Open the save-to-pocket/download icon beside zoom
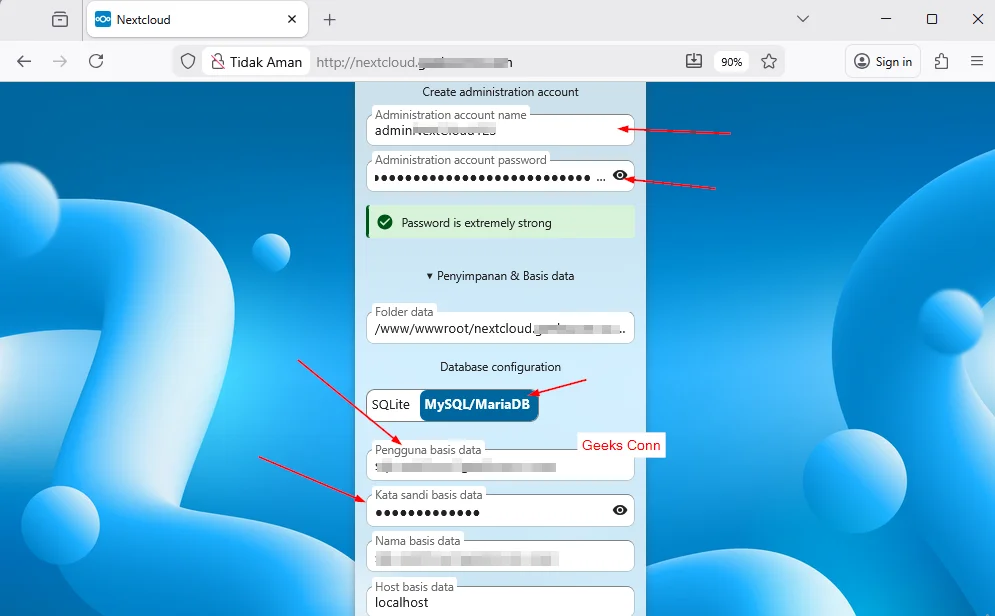Viewport: 995px width, 616px height. 694,61
